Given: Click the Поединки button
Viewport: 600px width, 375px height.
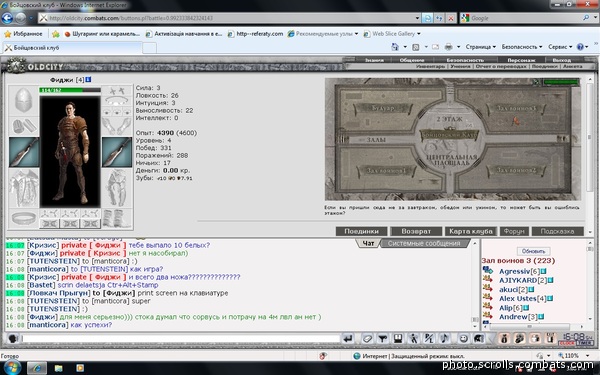Looking at the screenshot, I should click(x=362, y=231).
